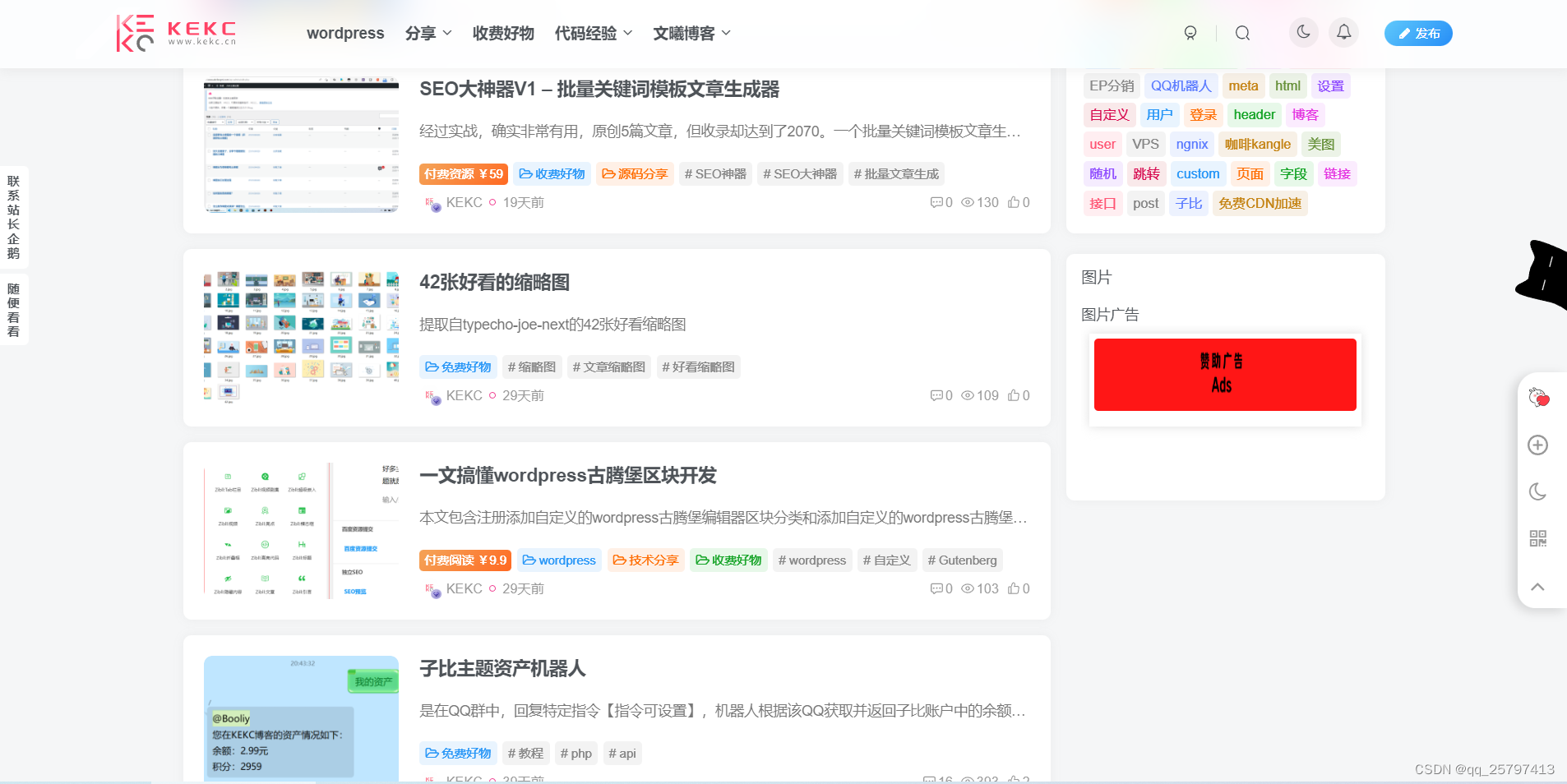Click the red 赞助广告 Ads banner
Image resolution: width=1567 pixels, height=784 pixels.
(x=1225, y=375)
